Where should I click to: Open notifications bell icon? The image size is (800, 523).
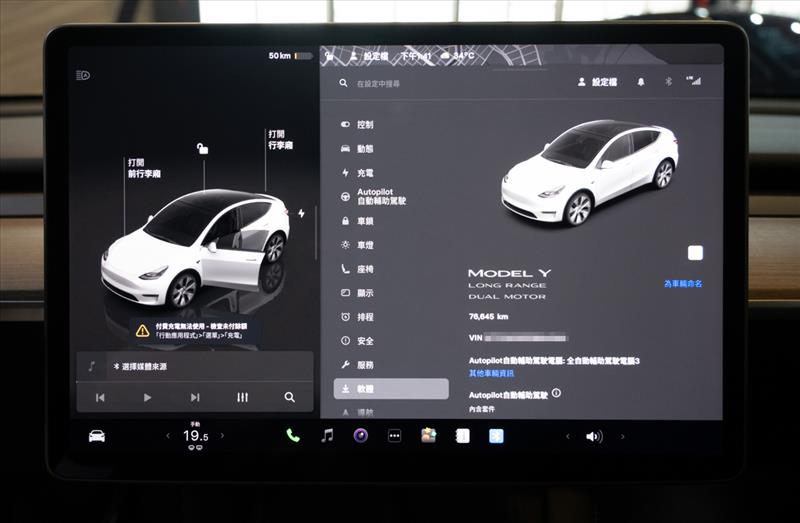click(x=641, y=82)
